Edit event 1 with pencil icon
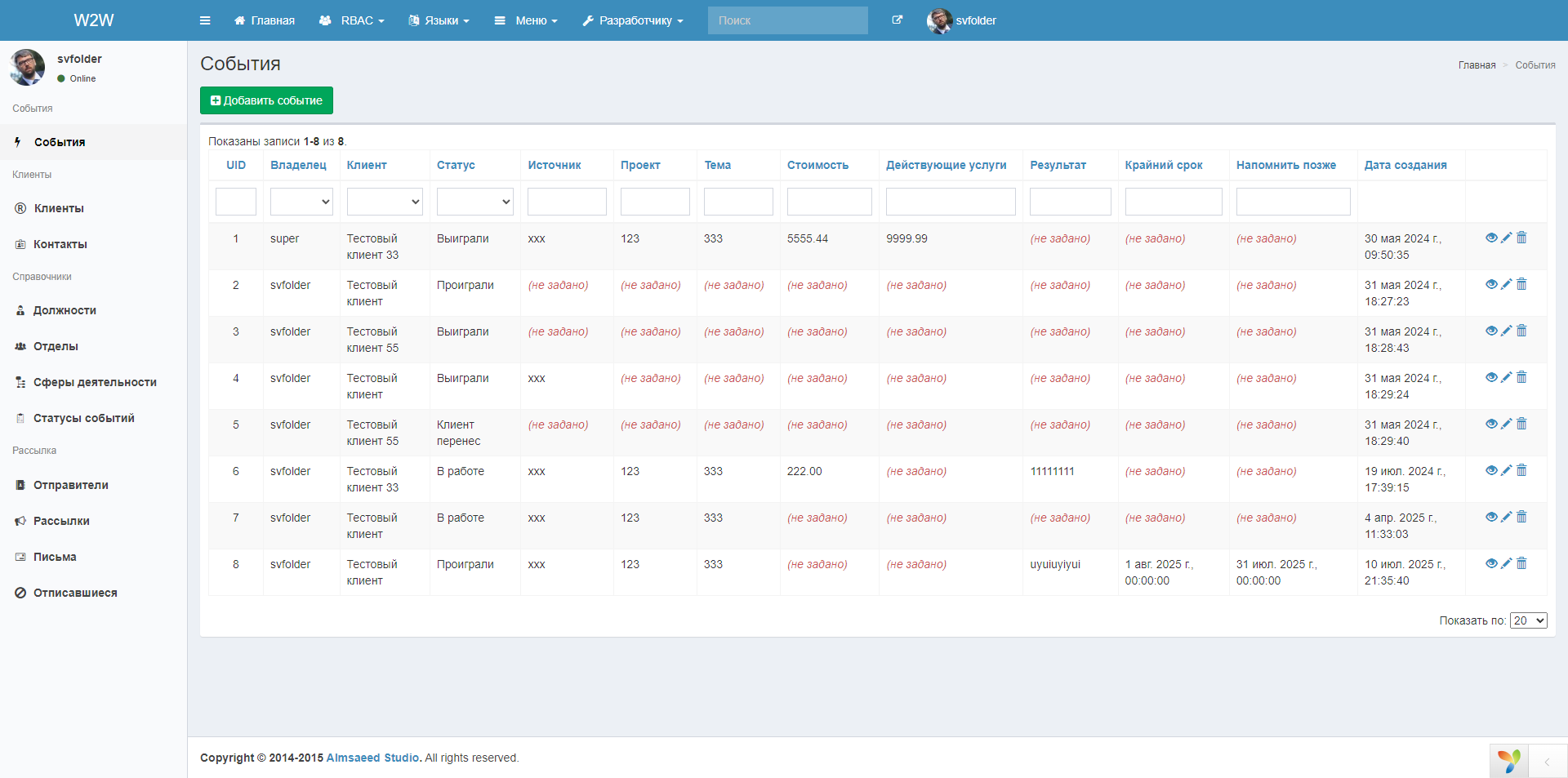This screenshot has width=1568, height=778. click(1507, 238)
